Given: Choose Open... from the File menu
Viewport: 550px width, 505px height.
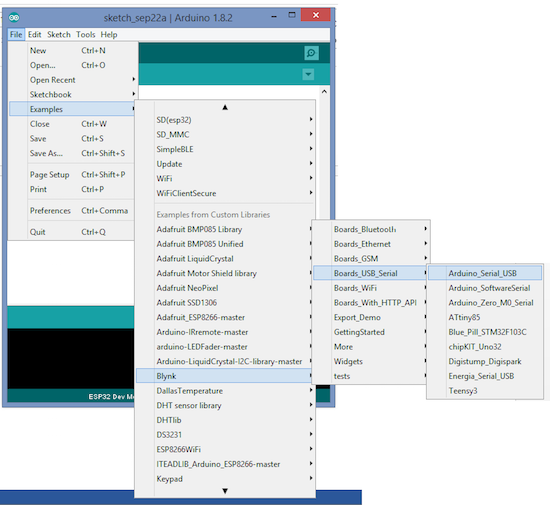Looking at the screenshot, I should pyautogui.click(x=73, y=65).
